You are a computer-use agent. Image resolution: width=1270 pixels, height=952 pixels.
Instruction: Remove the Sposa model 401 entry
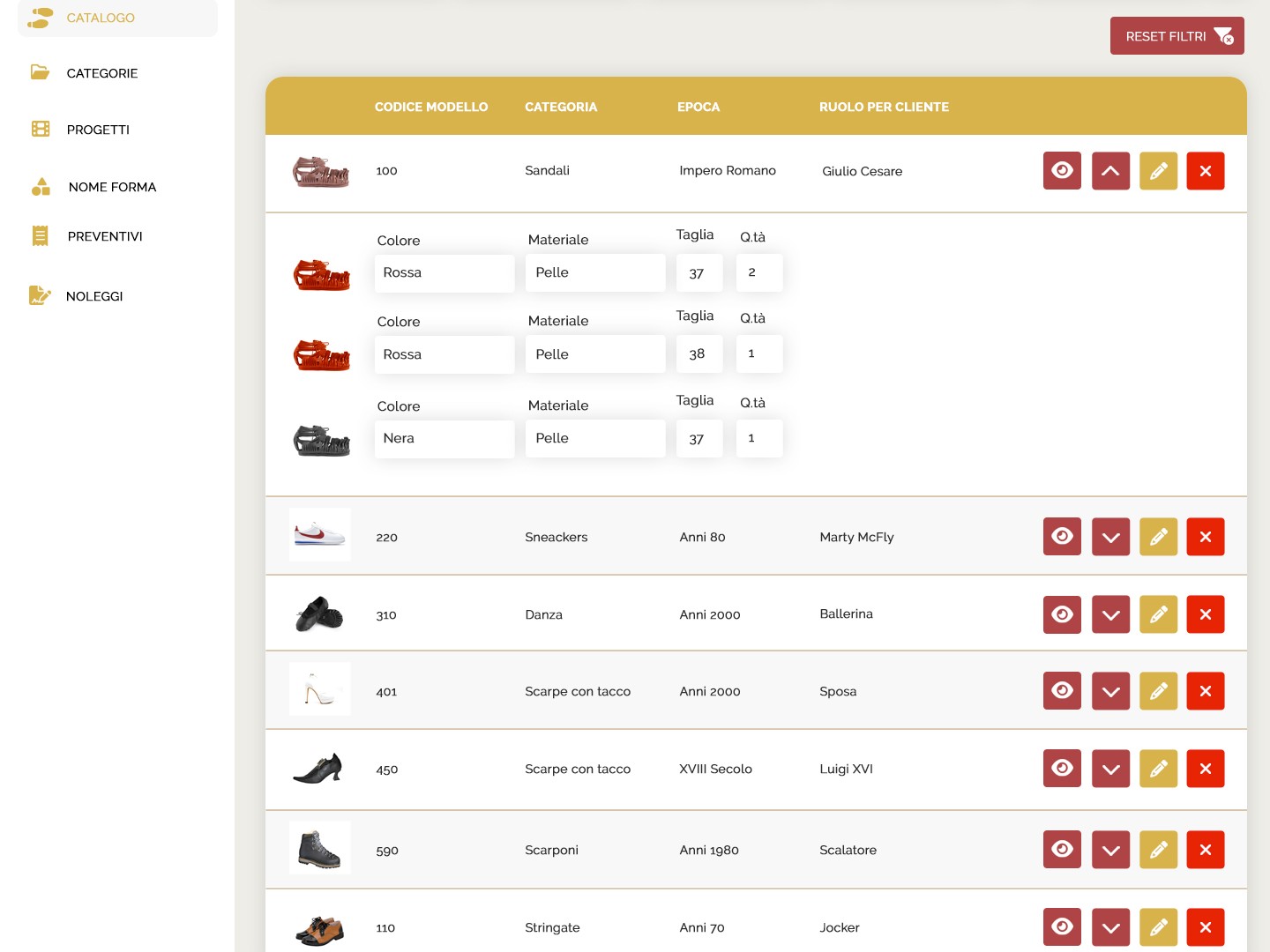coord(1205,691)
